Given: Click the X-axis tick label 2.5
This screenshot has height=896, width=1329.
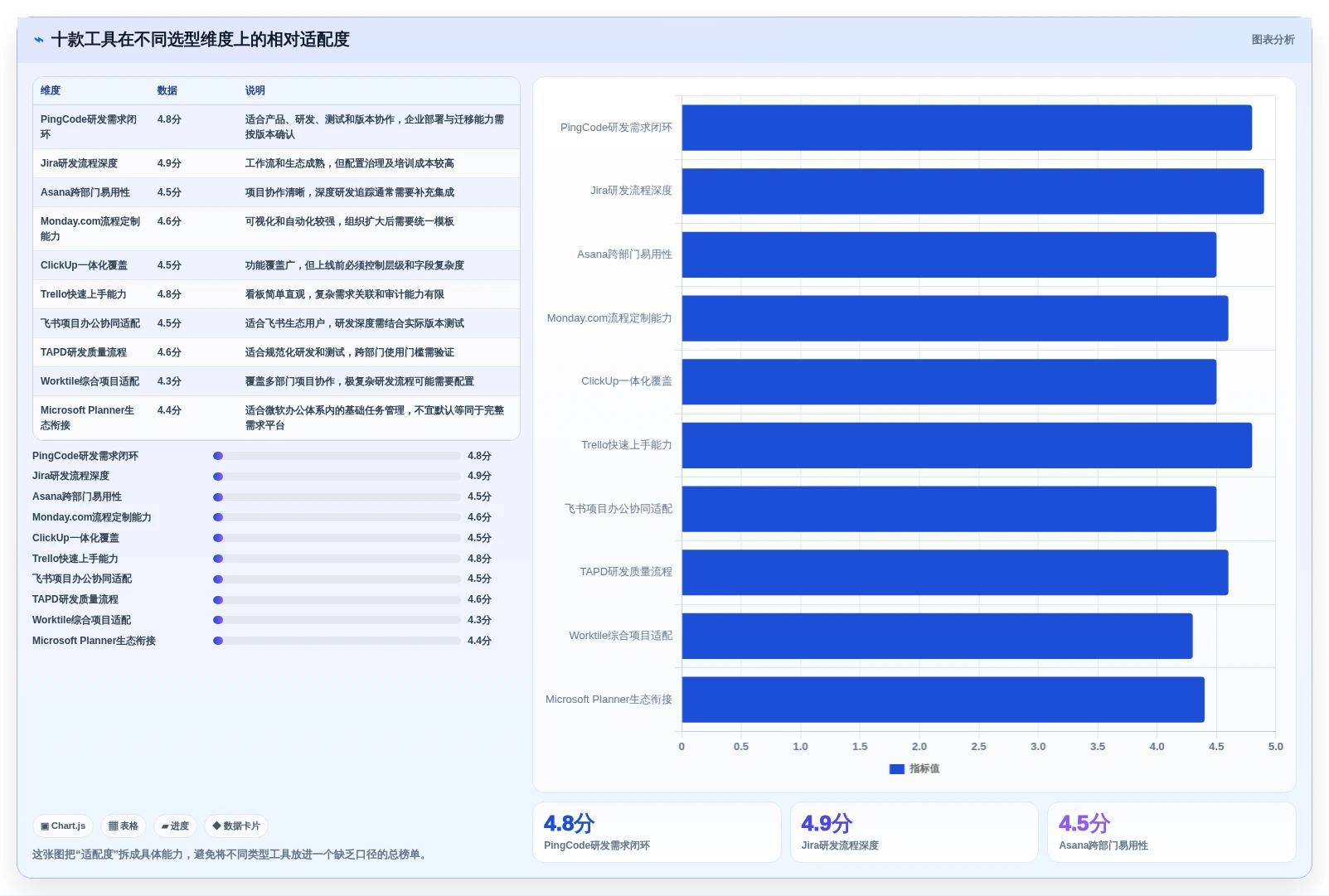Looking at the screenshot, I should coord(978,747).
